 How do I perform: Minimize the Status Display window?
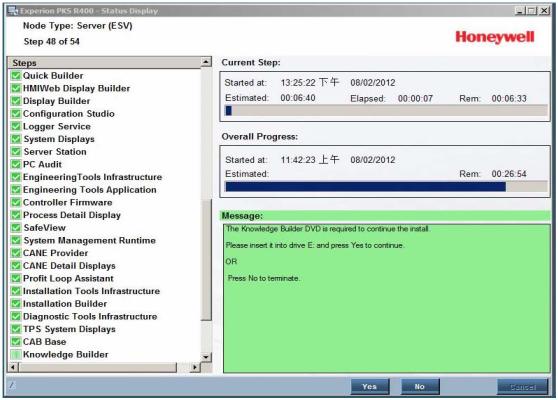pos(520,11)
